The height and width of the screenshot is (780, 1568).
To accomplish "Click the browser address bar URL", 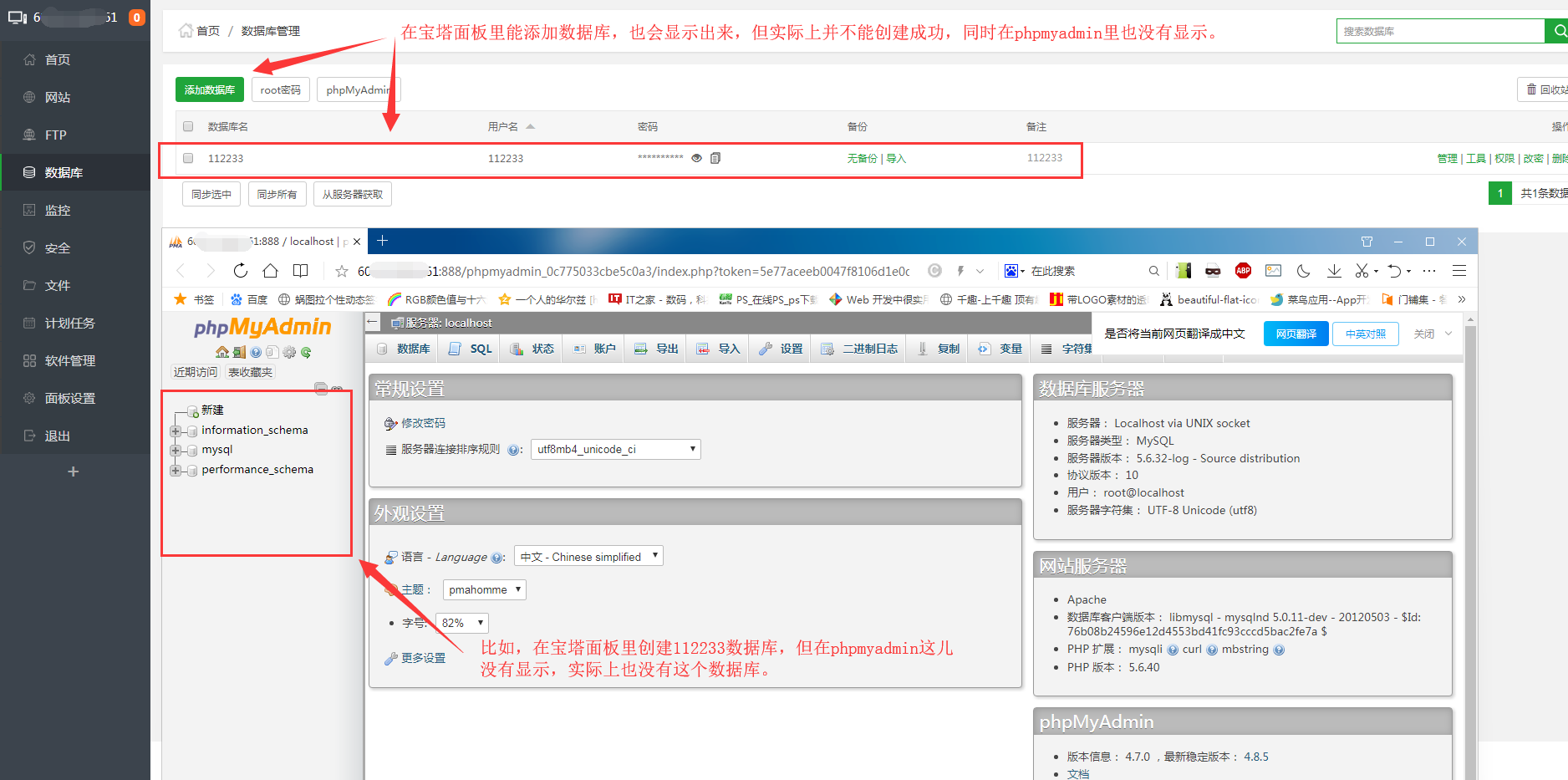I will click(x=634, y=271).
